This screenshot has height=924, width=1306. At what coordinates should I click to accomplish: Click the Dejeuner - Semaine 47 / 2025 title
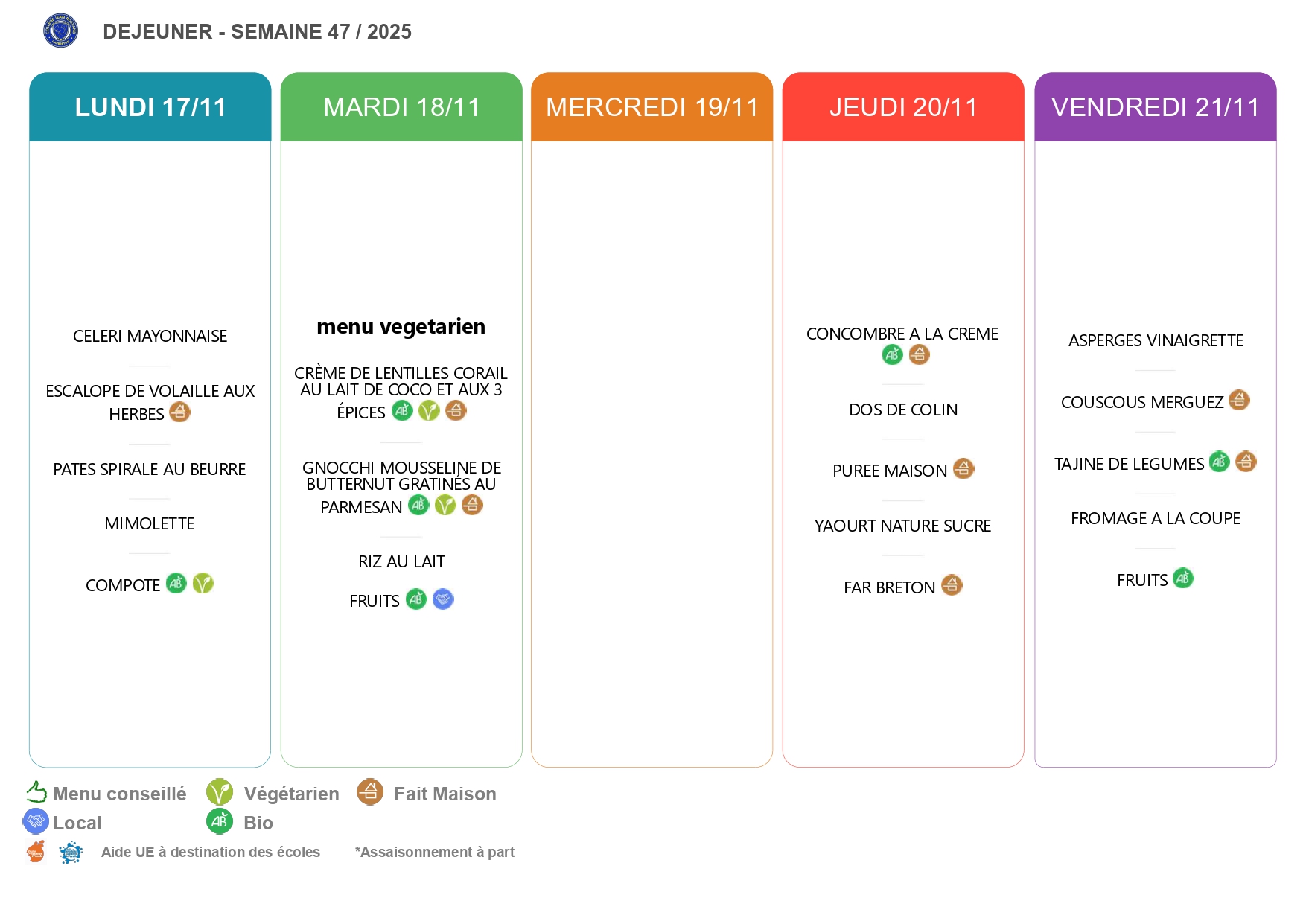click(x=257, y=31)
